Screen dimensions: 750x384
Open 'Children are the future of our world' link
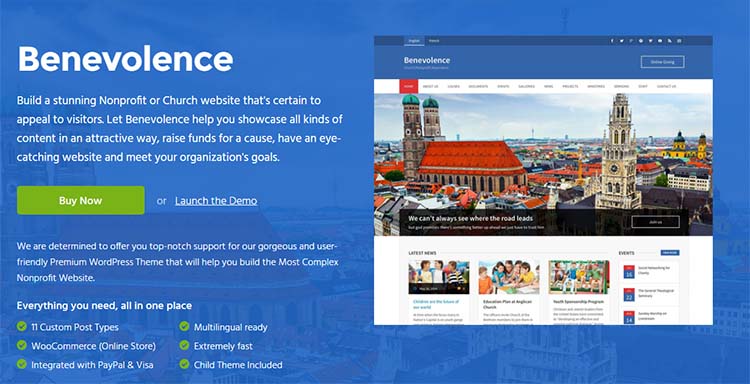(x=435, y=305)
